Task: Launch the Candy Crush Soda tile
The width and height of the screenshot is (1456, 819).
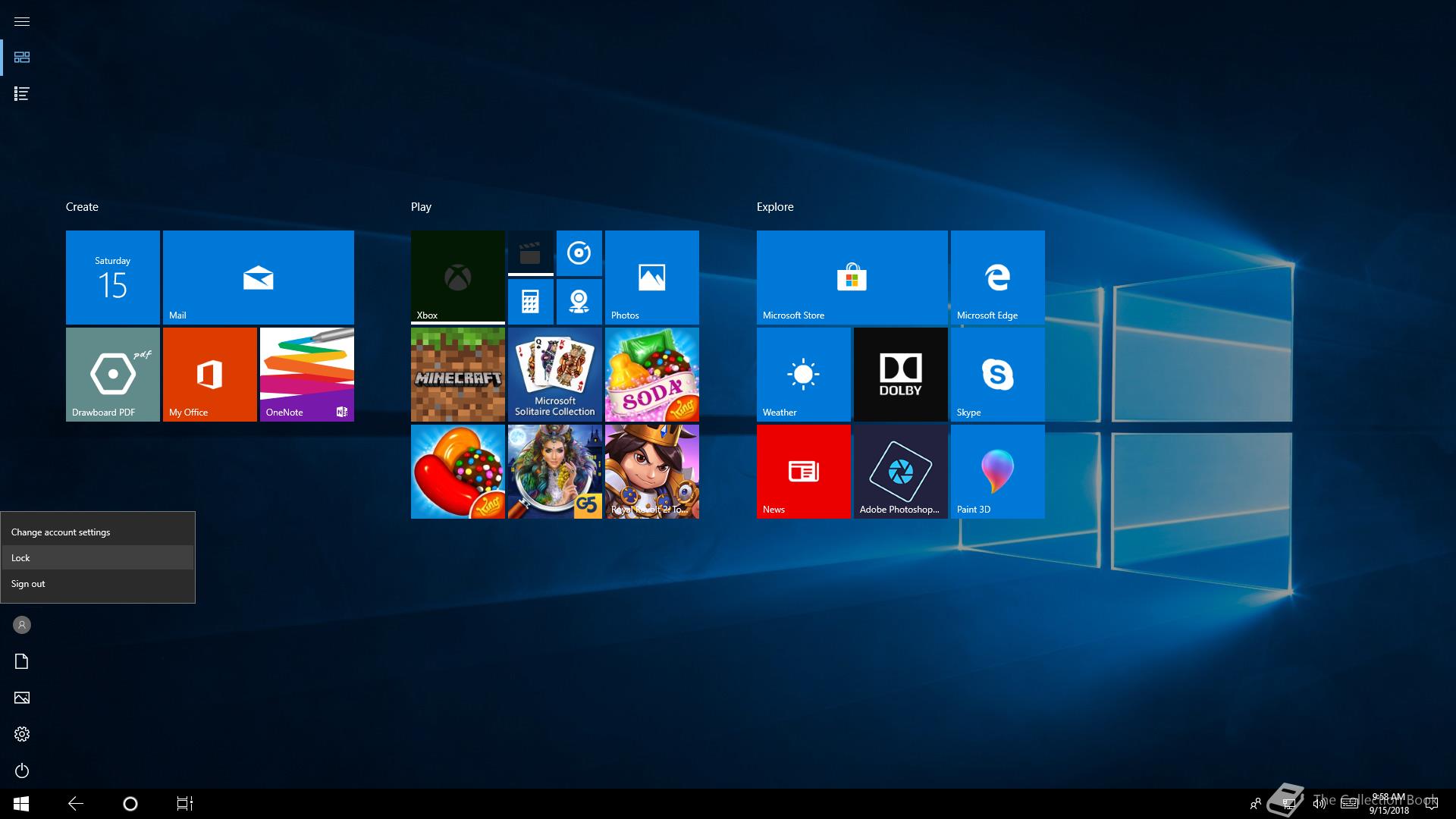Action: [652, 375]
